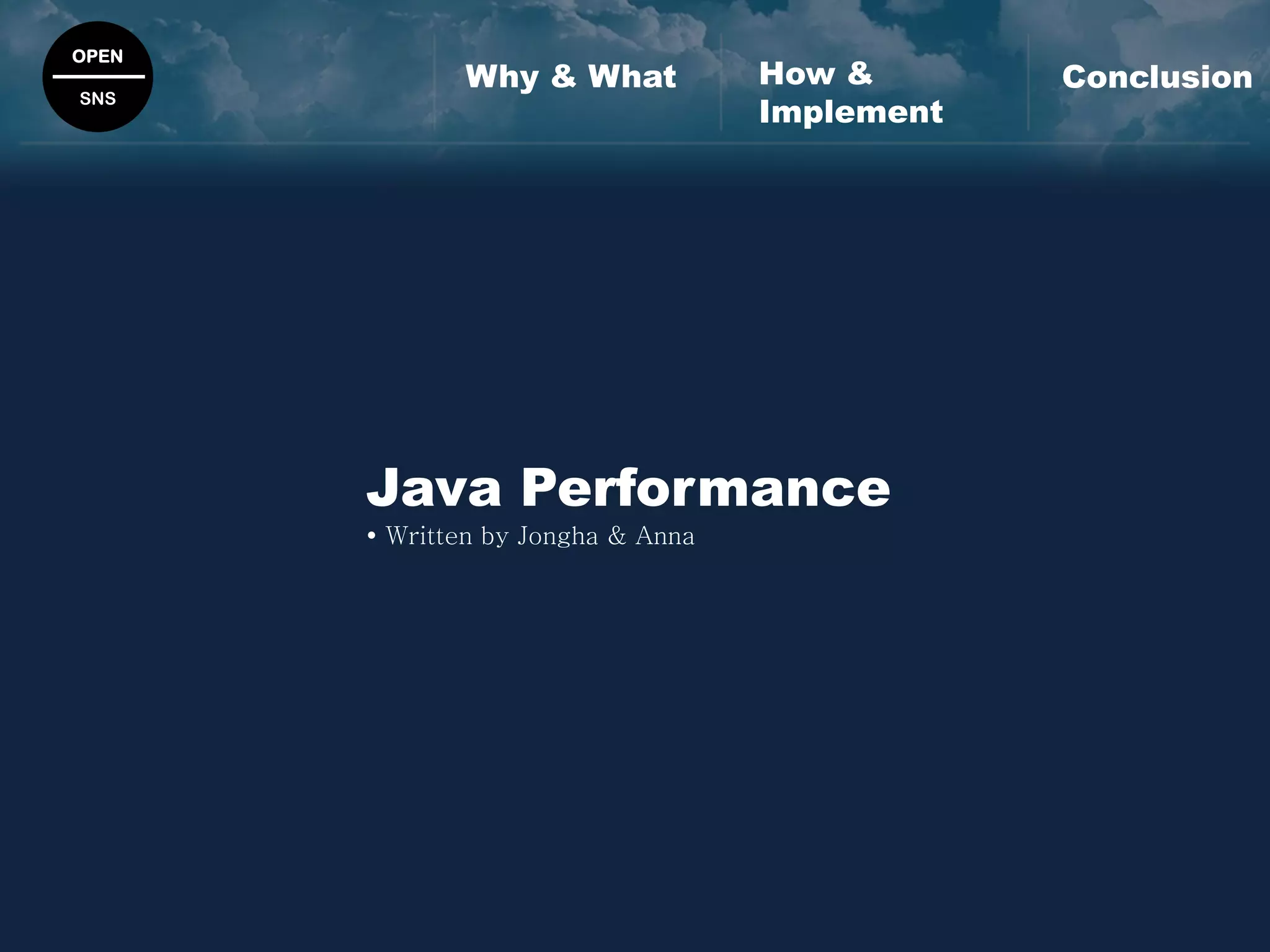
Task: Open the Why & What section
Action: [570, 77]
